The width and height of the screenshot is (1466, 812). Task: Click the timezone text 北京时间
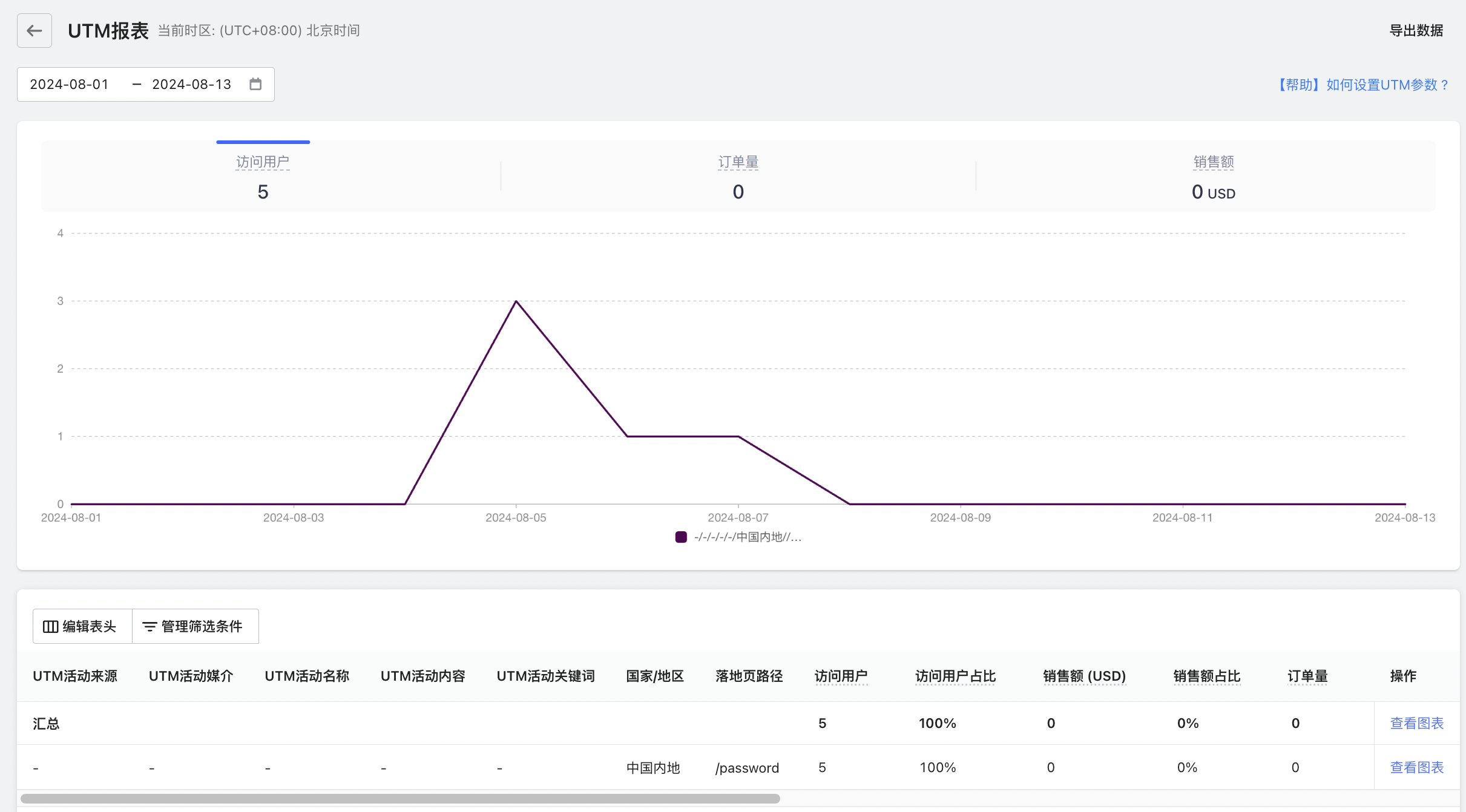pyautogui.click(x=333, y=30)
